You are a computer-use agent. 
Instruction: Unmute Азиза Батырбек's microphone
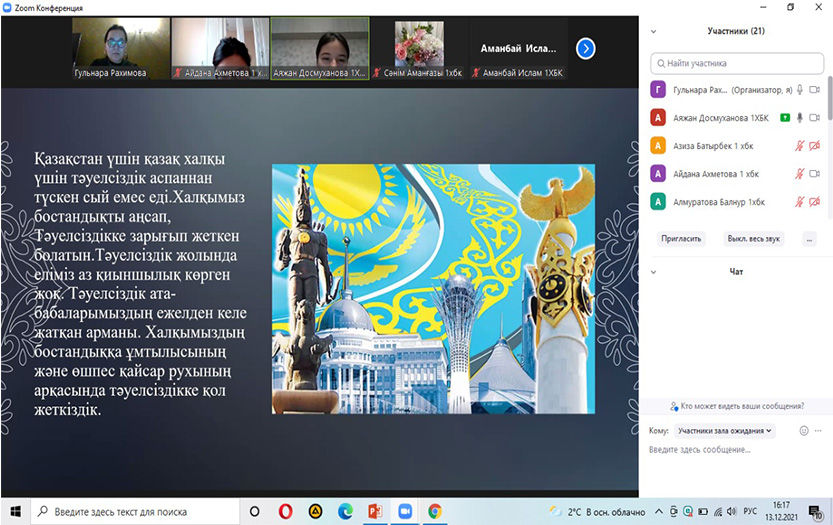point(799,146)
